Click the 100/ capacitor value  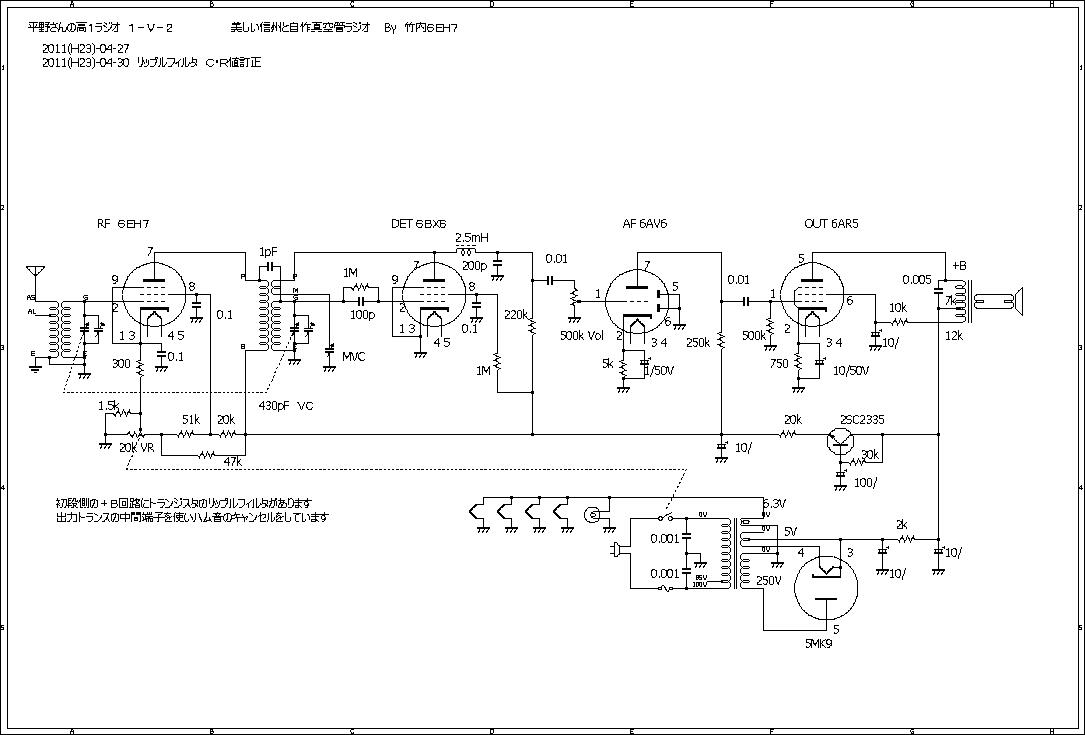click(866, 482)
